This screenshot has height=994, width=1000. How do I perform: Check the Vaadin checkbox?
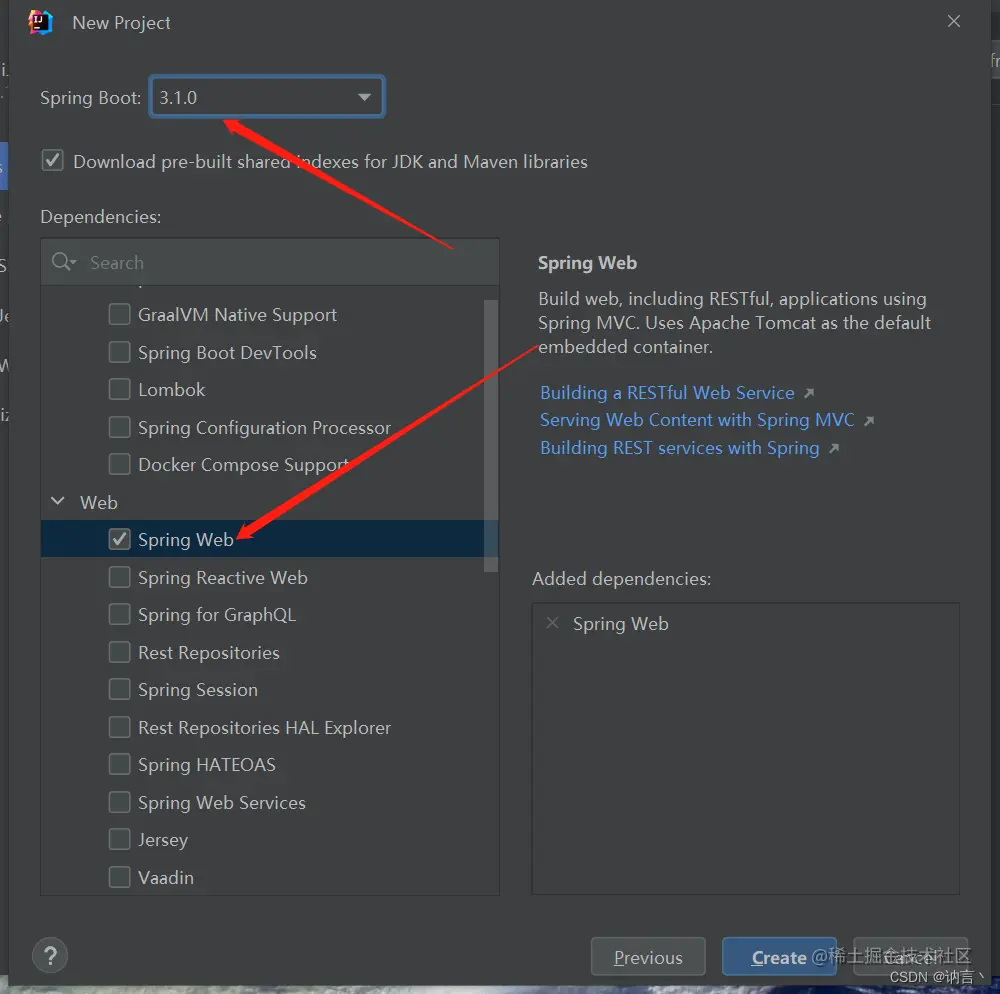(119, 877)
